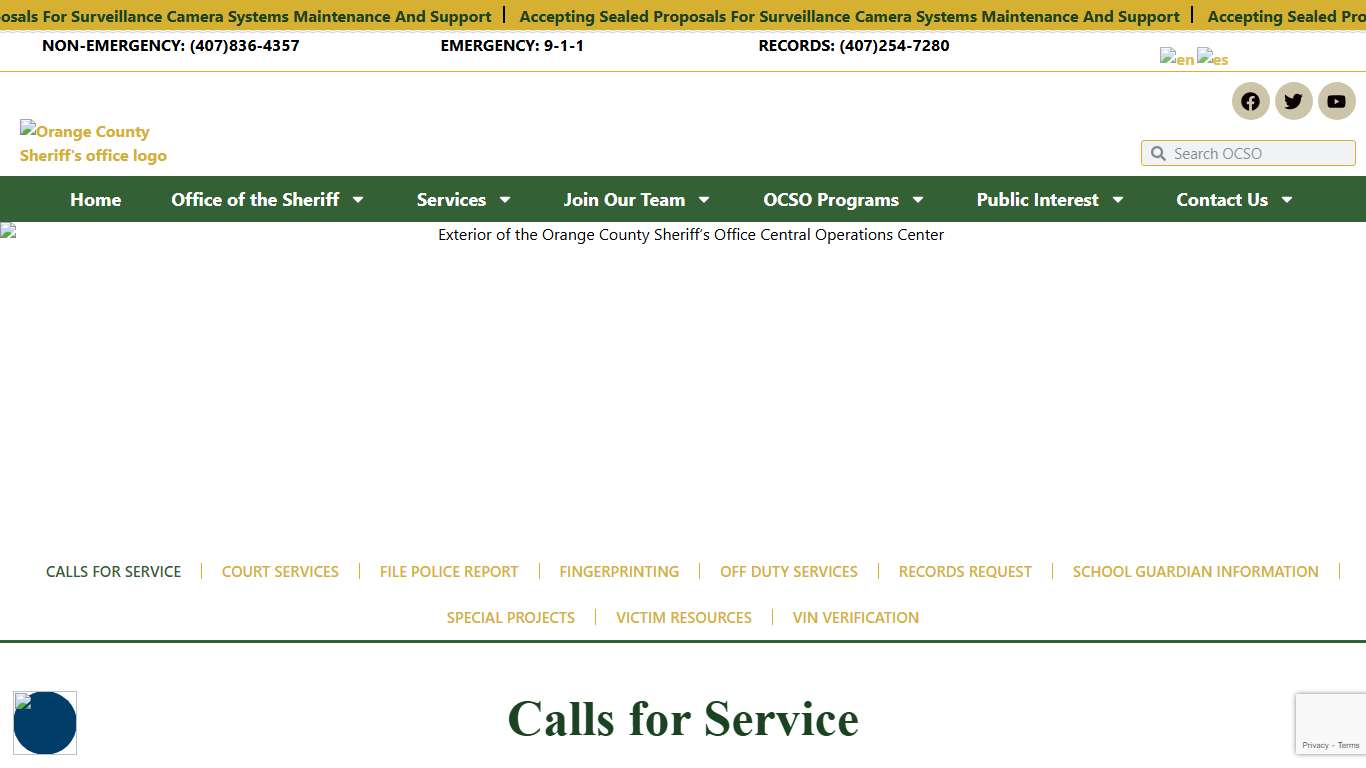Open the Office of the Sheriff menu
Screen dimensions: 1366x768
click(267, 199)
